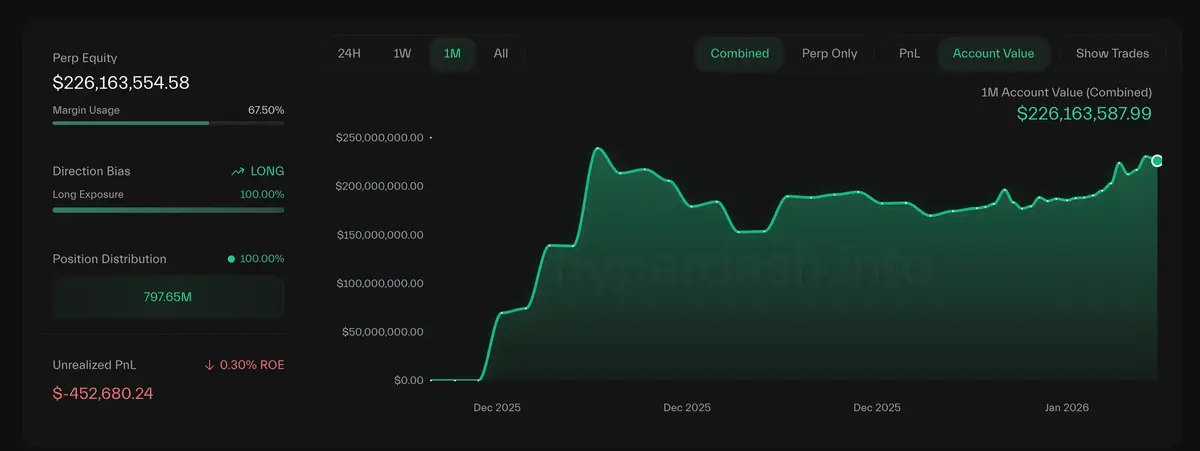Choose the Combined account view

click(740, 53)
